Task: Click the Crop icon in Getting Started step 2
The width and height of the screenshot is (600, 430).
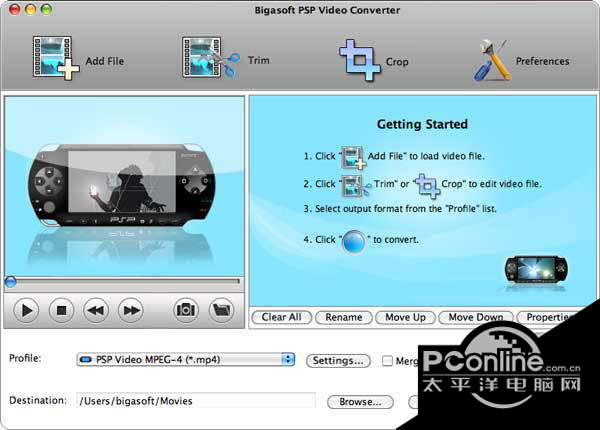Action: [427, 186]
